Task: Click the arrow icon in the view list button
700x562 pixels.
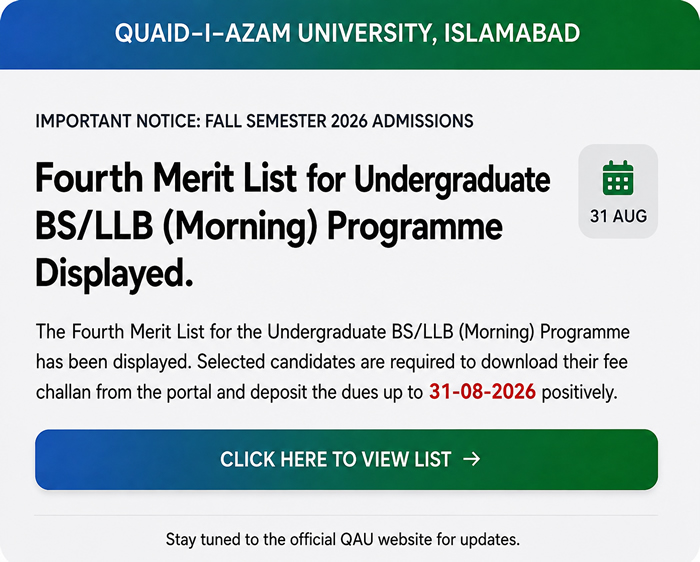Action: point(471,459)
